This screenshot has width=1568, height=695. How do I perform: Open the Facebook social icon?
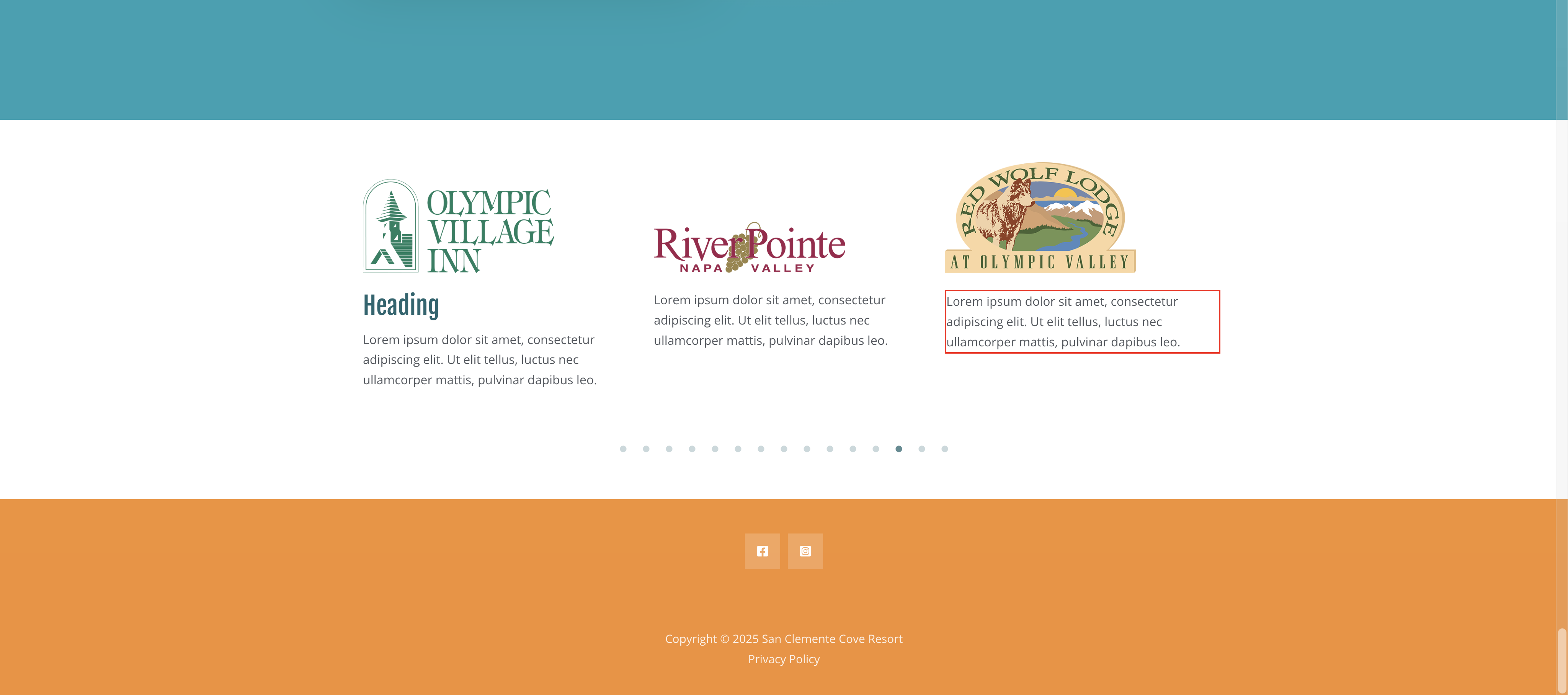(x=762, y=551)
